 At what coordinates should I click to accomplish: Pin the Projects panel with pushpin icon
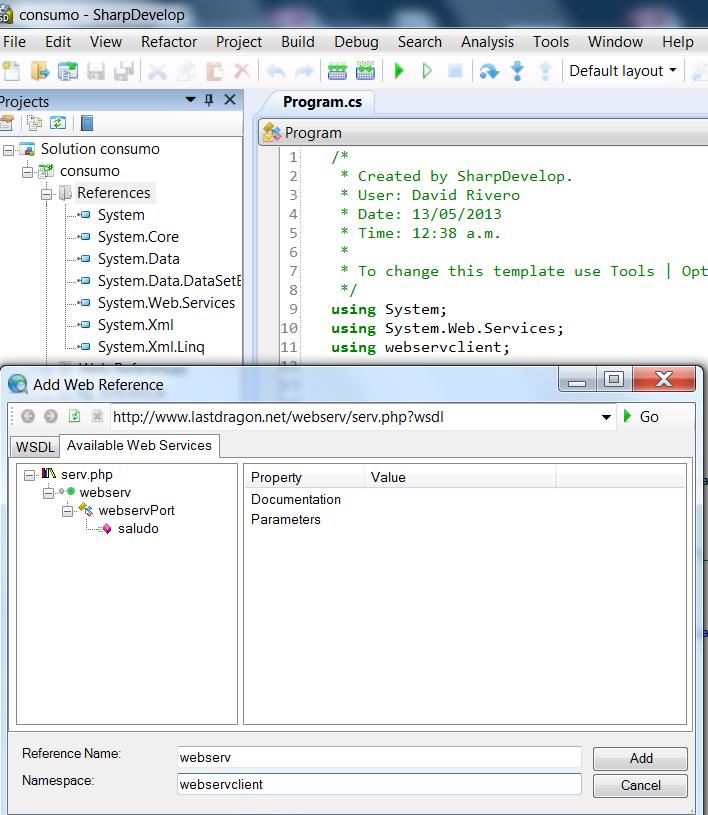tap(209, 100)
